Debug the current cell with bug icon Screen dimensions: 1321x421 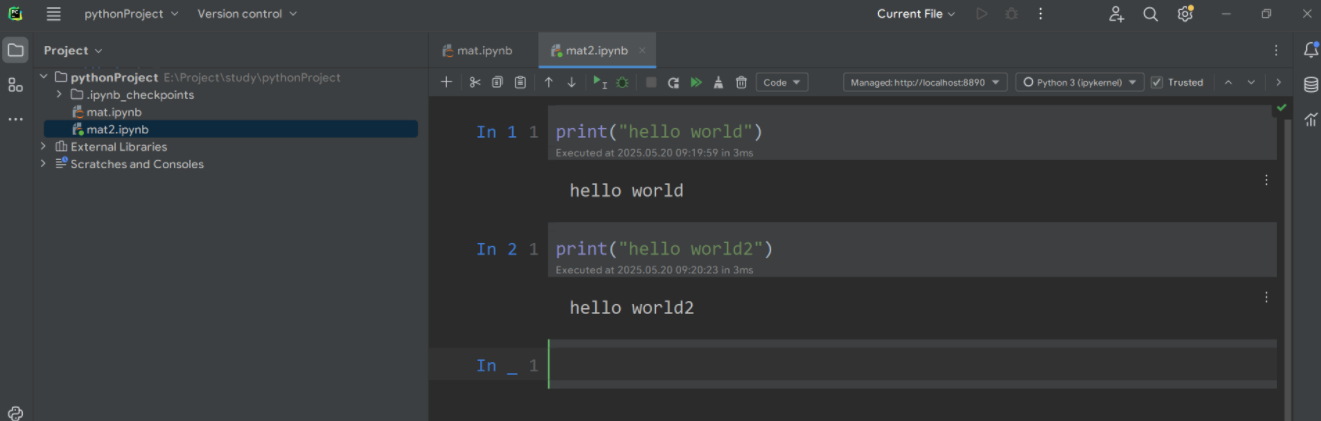click(622, 82)
